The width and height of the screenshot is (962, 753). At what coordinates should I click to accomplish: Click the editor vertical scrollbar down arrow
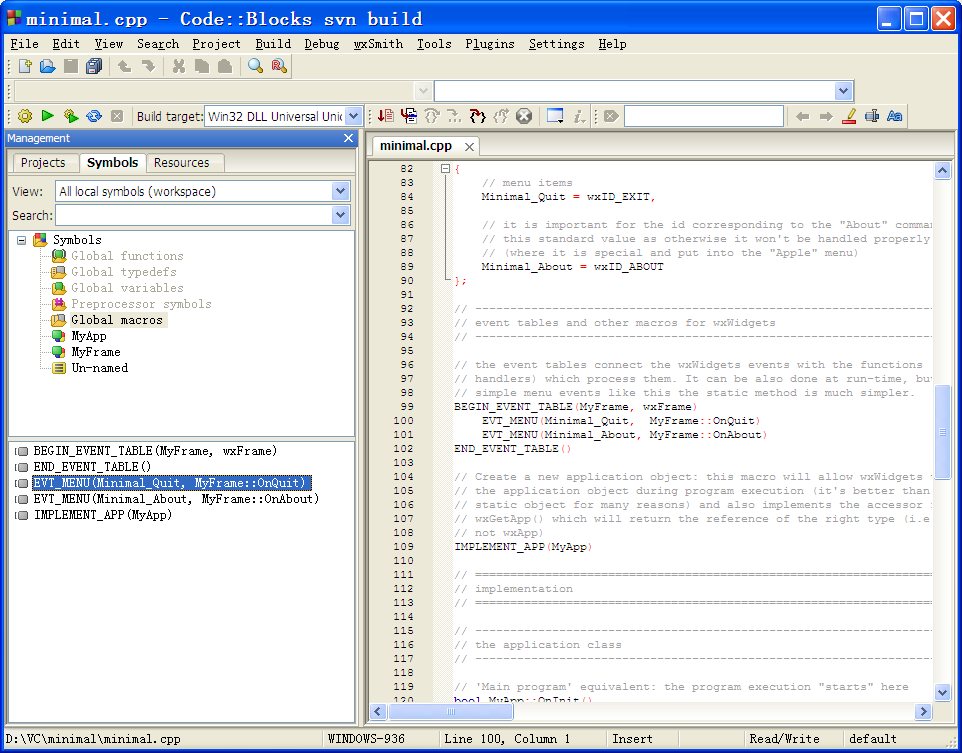(942, 692)
